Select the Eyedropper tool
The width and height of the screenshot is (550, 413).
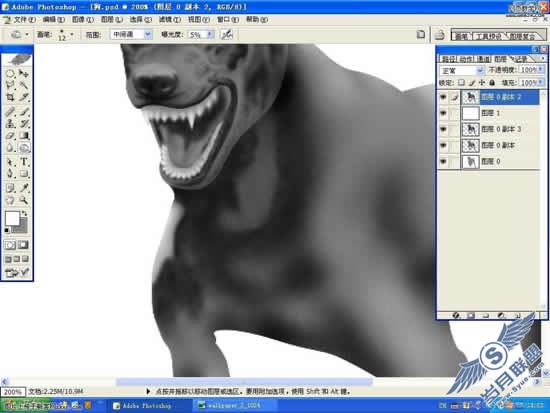point(24,188)
